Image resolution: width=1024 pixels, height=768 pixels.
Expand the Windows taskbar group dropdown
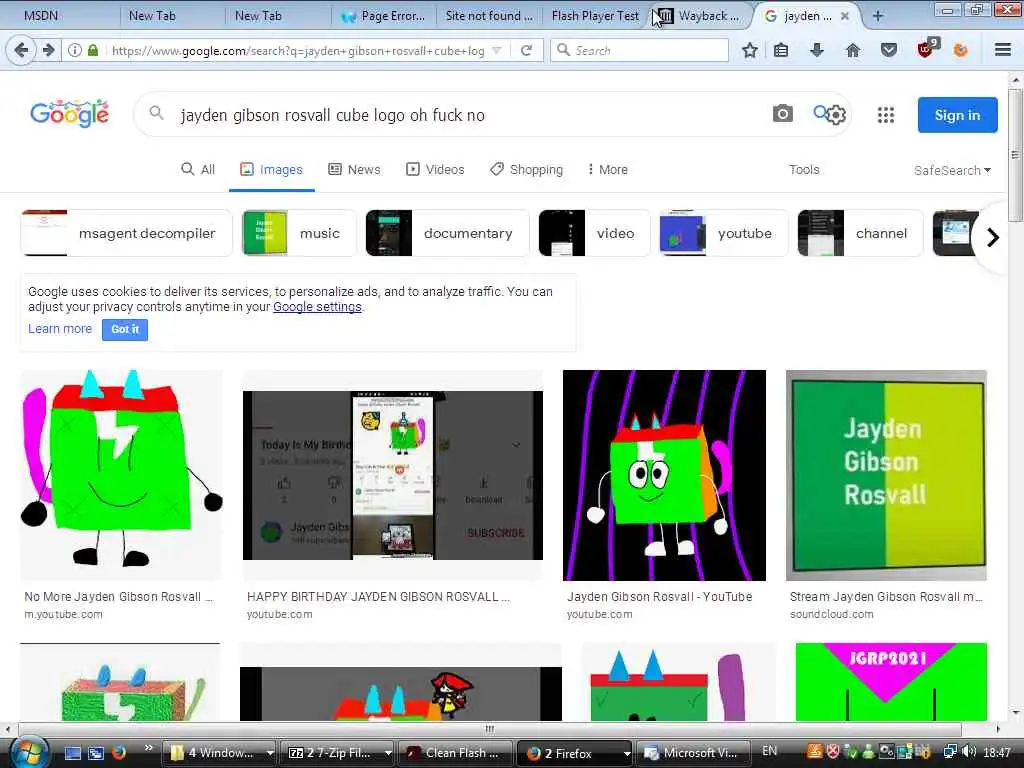(270, 753)
